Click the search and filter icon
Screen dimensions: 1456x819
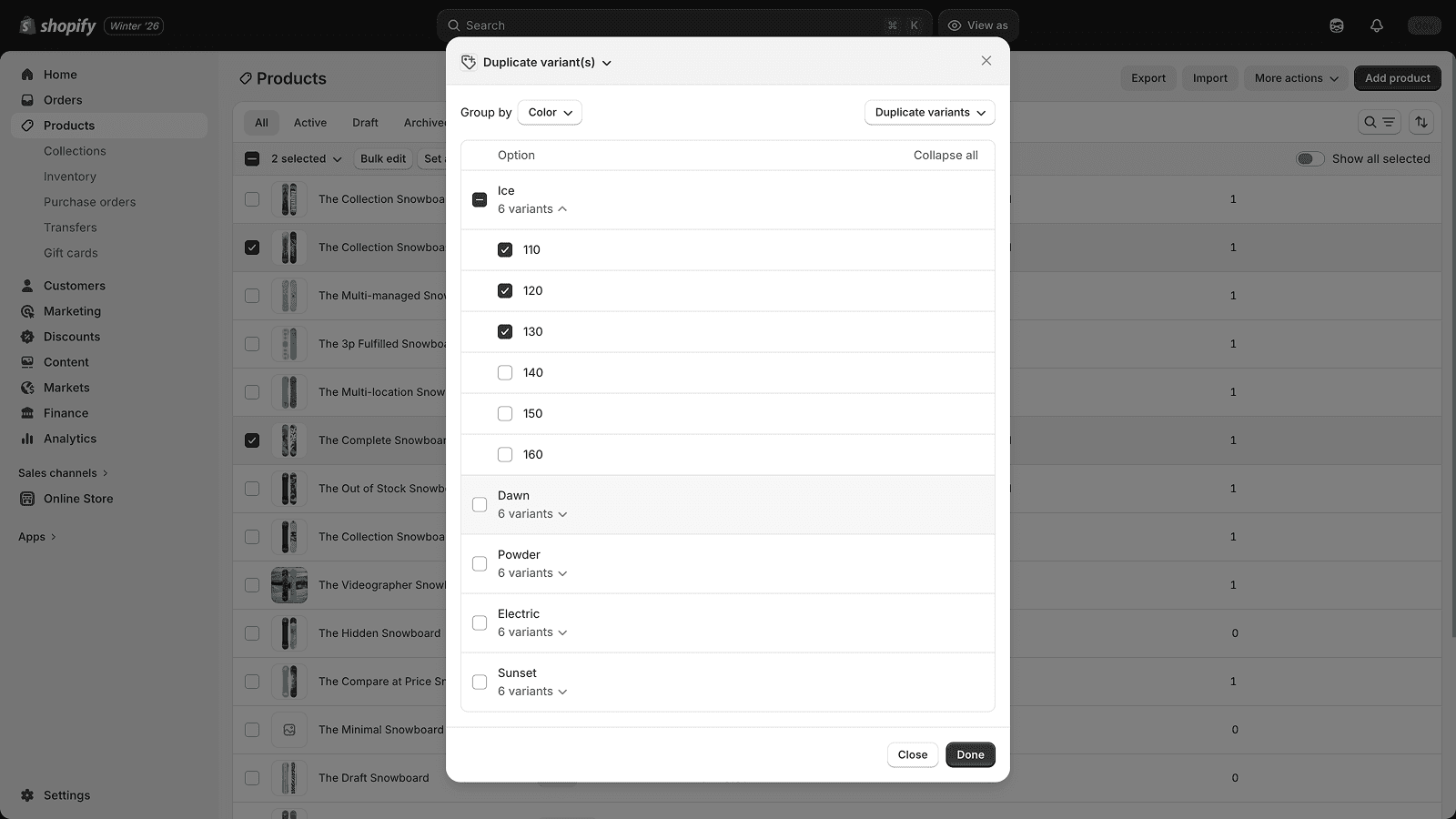[1378, 122]
